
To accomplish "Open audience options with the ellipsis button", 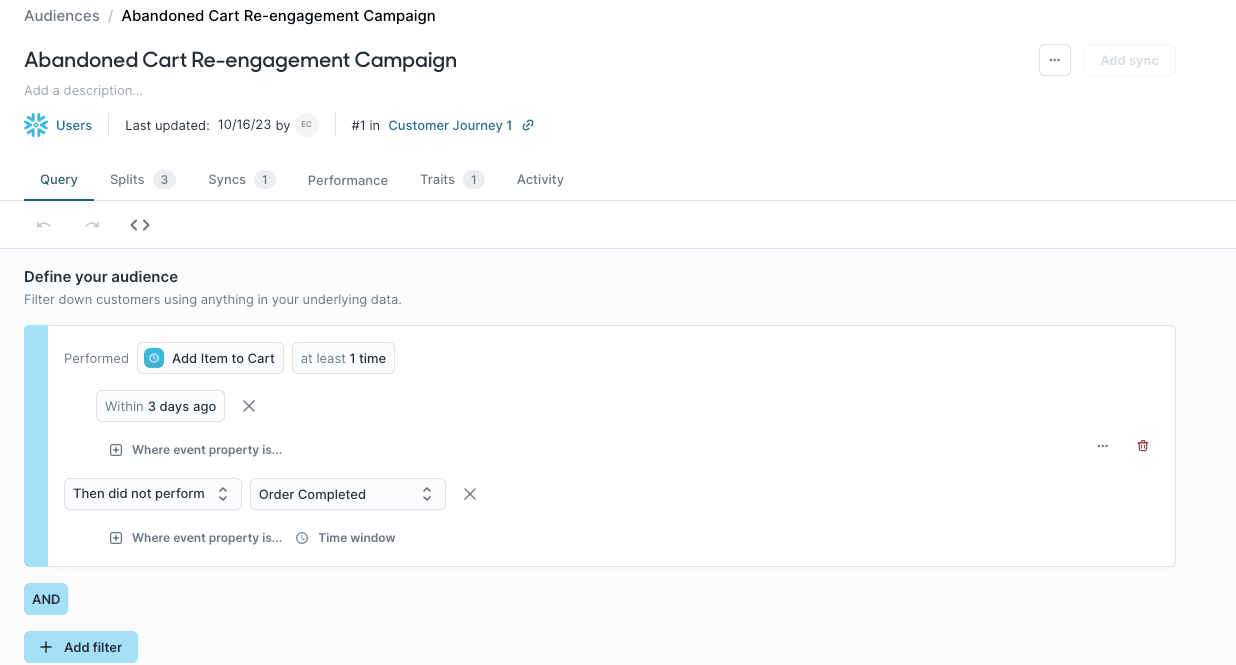I will click(x=1054, y=60).
